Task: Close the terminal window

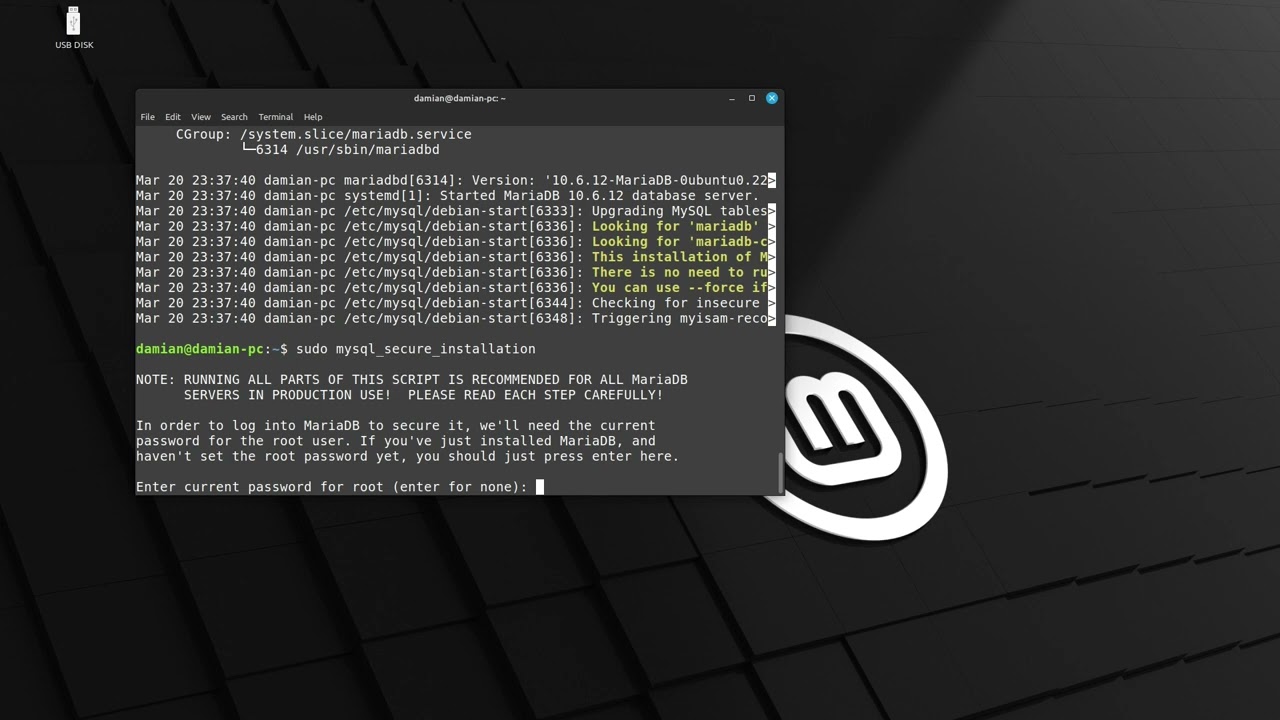Action: coord(772,98)
